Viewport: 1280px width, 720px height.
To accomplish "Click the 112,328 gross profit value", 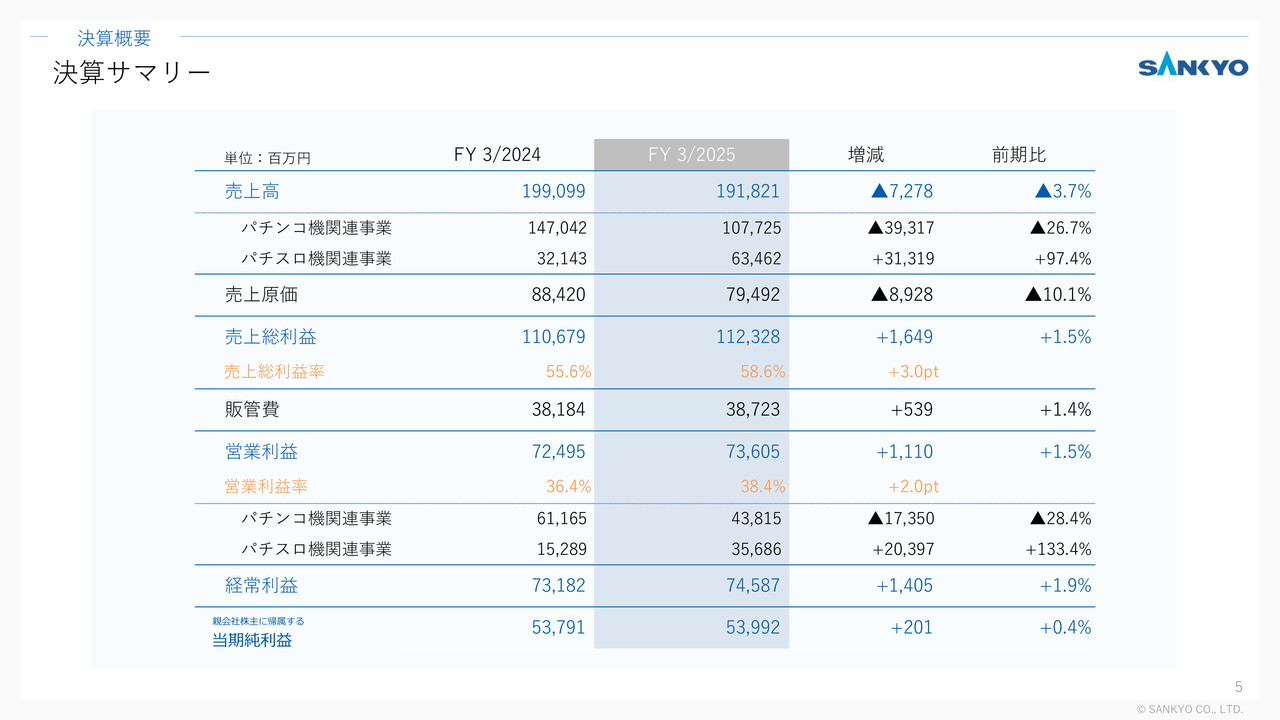I will pyautogui.click(x=748, y=337).
